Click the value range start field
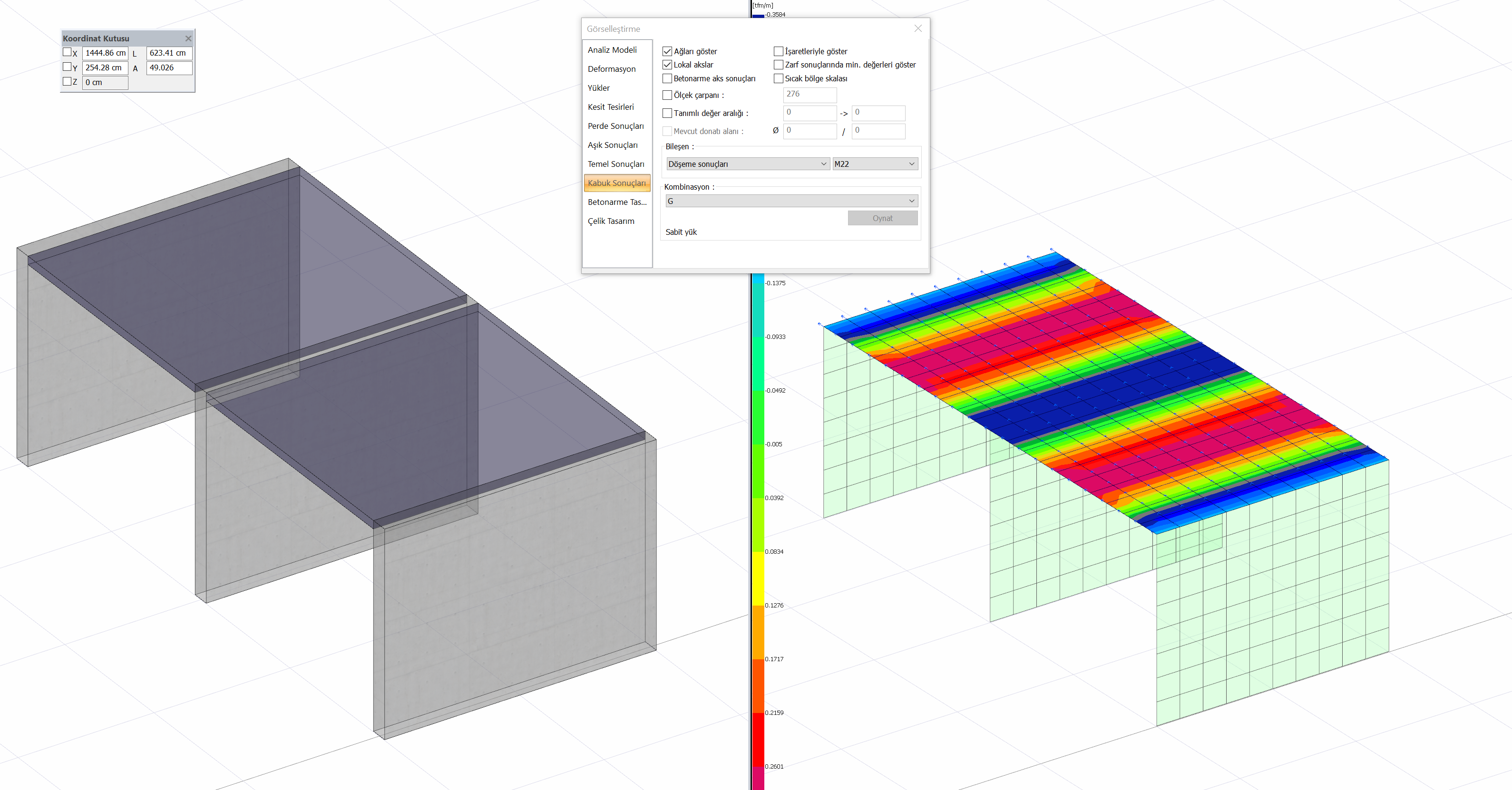The width and height of the screenshot is (1512, 790). coord(810,113)
